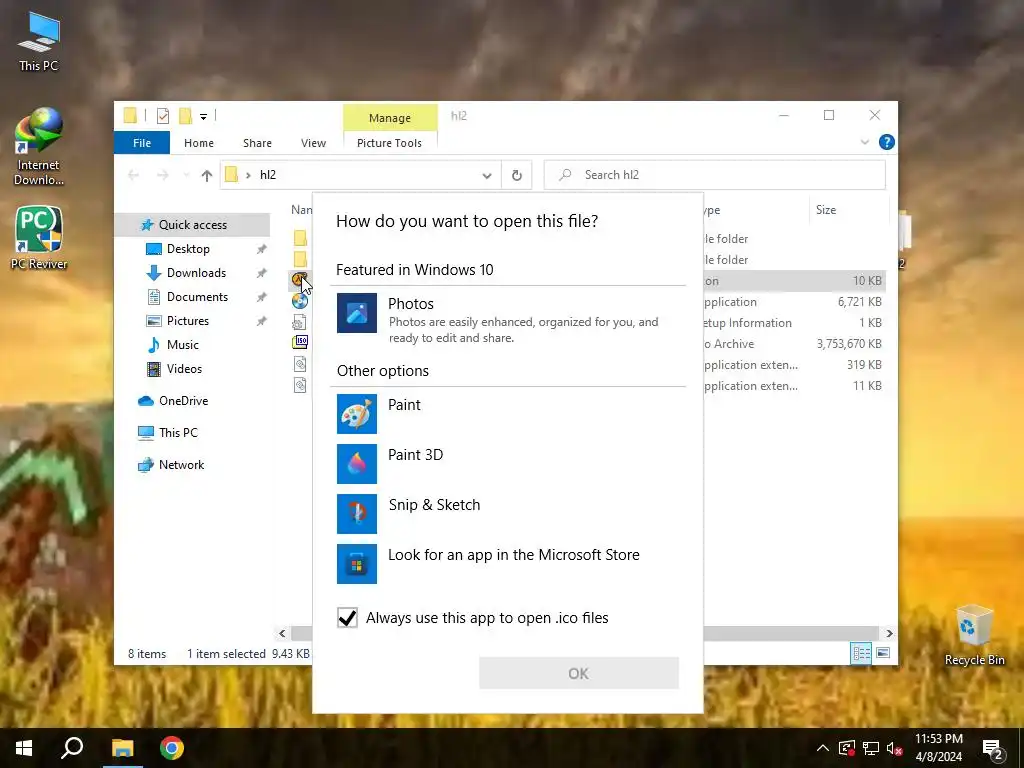The height and width of the screenshot is (768, 1024).
Task: Click the Microsoft Store icon
Action: (x=357, y=564)
